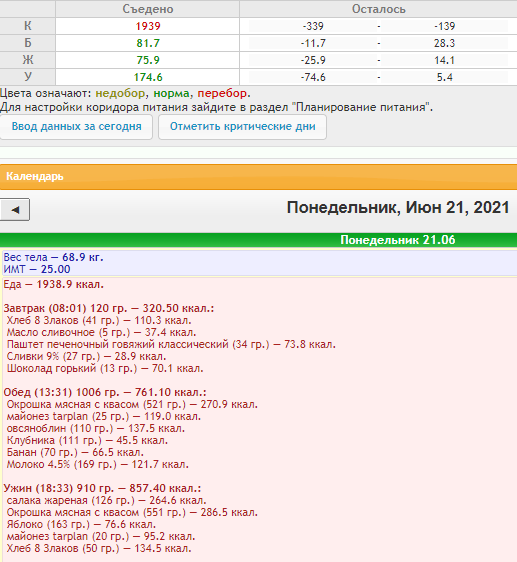Click 'Отметить критические дни' button
This screenshot has height=562, width=517.
[242, 127]
